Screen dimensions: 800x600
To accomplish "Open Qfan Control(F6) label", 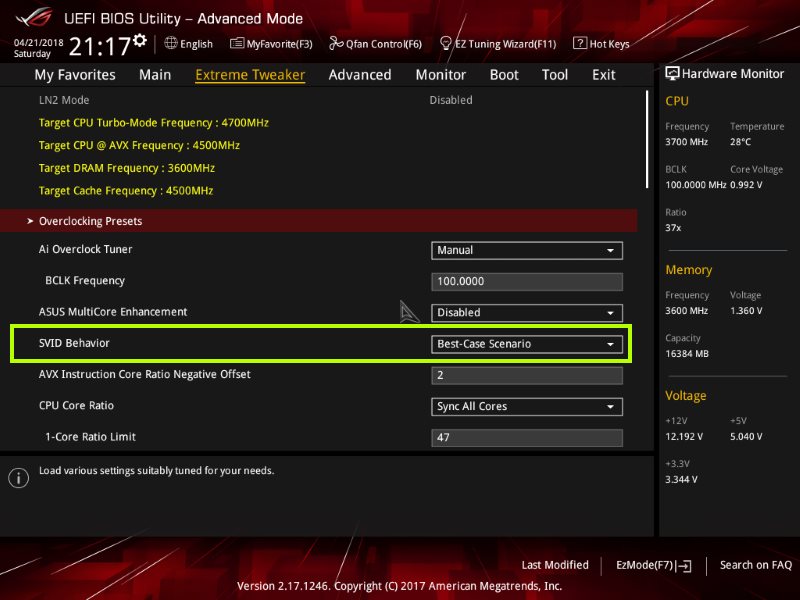I will click(384, 44).
